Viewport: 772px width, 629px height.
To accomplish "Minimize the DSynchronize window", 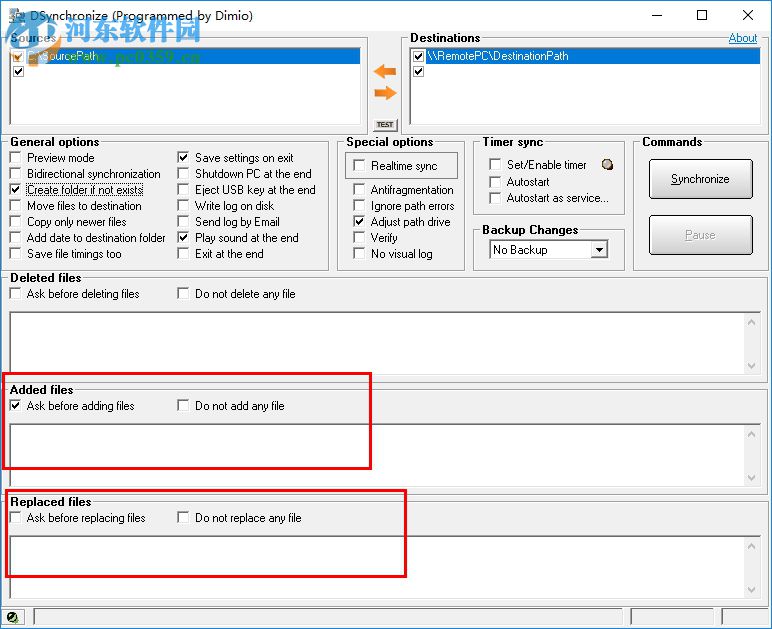I will point(657,15).
